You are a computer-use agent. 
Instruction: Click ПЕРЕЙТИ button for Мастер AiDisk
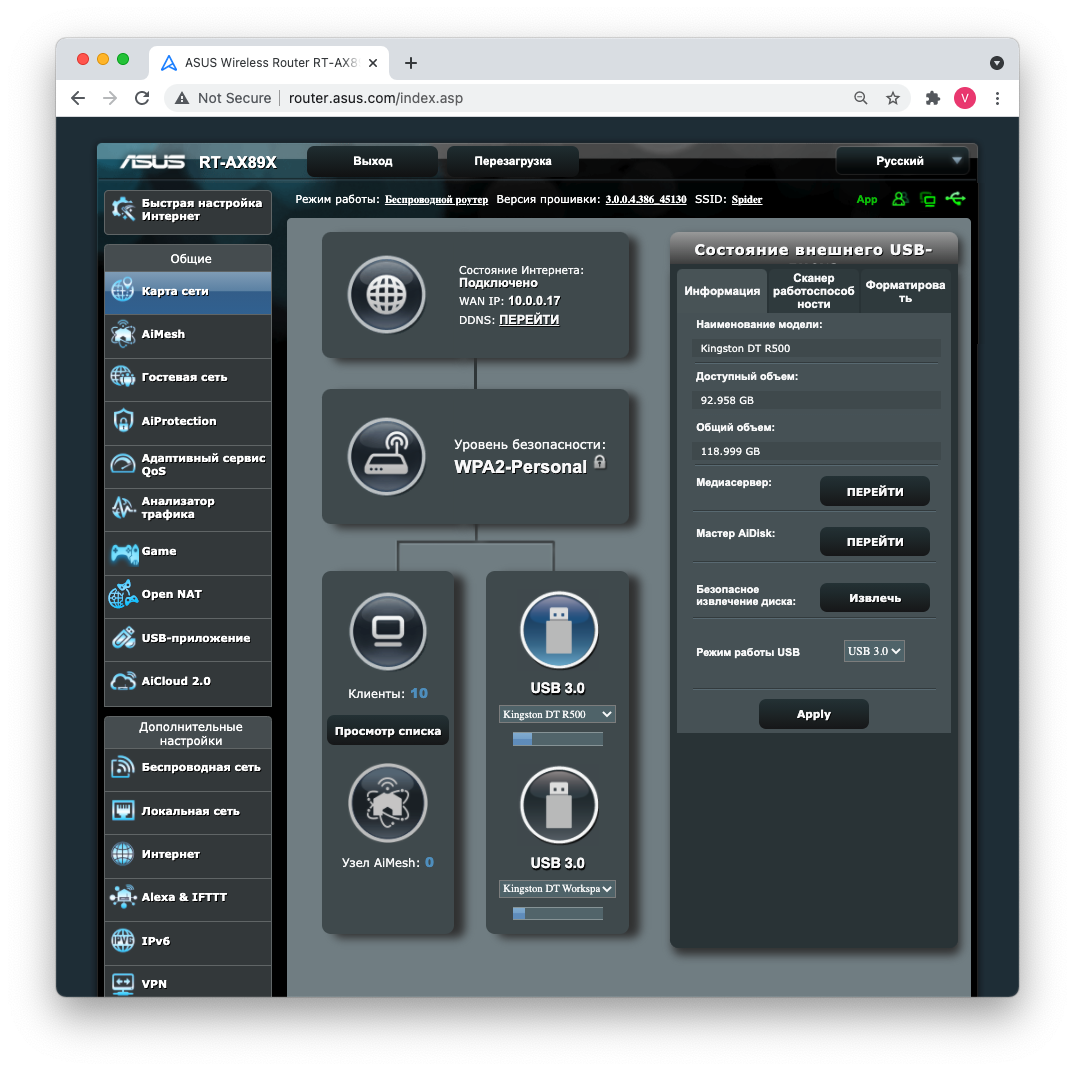coord(875,542)
